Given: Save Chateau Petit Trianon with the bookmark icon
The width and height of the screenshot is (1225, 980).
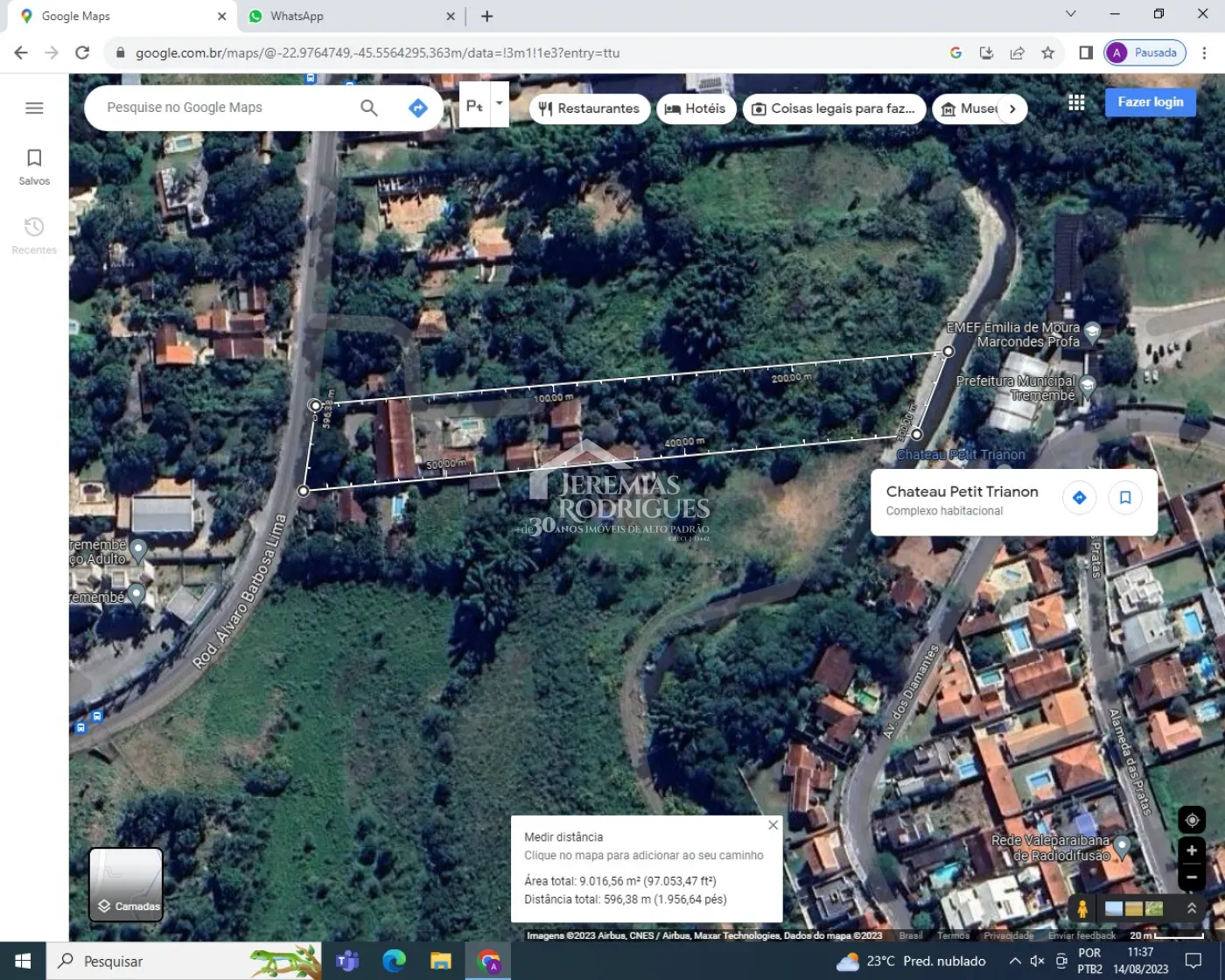Looking at the screenshot, I should click(x=1125, y=497).
